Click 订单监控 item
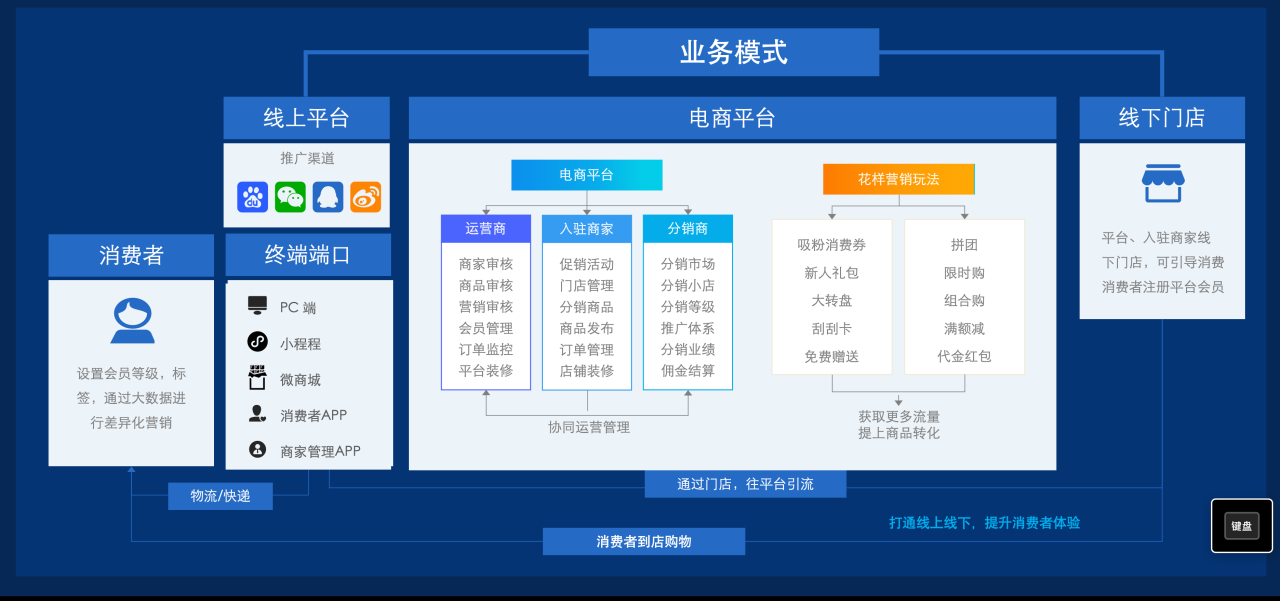This screenshot has height=601, width=1280. 486,349
